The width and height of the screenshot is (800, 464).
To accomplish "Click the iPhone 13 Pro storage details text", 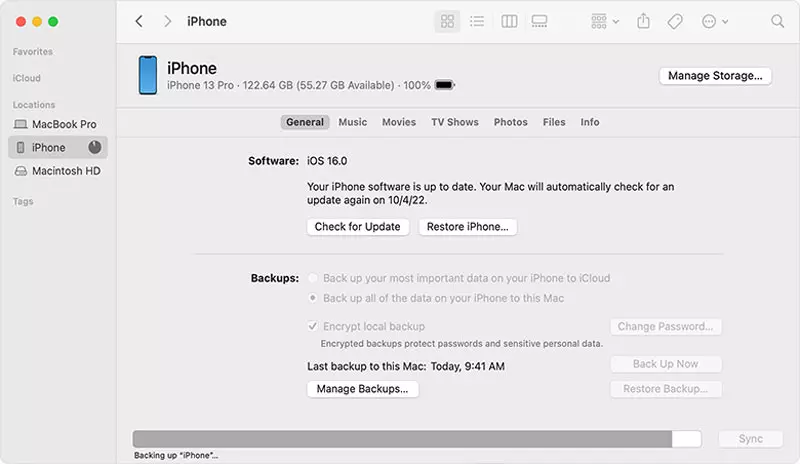I will pyautogui.click(x=298, y=85).
